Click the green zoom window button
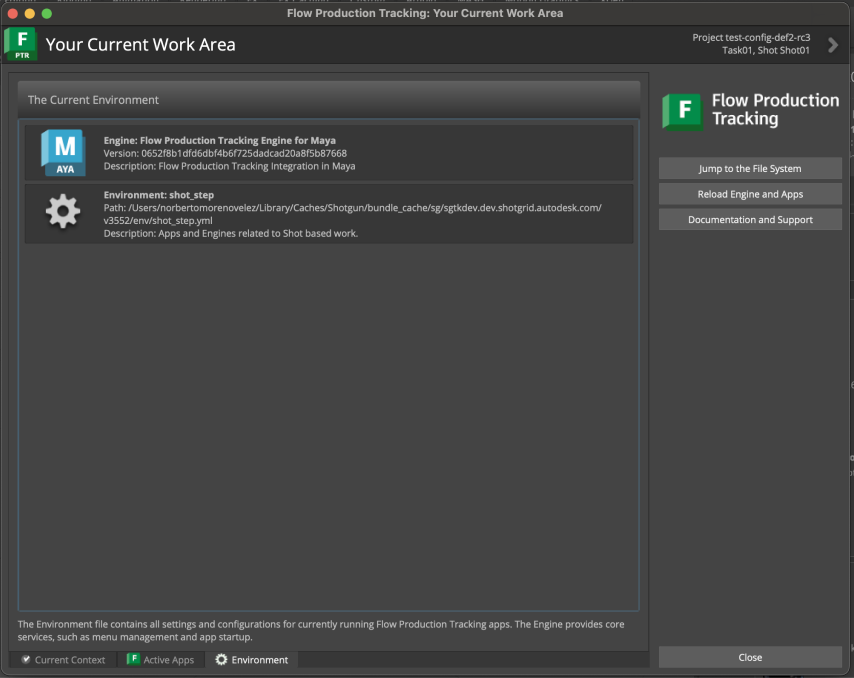Viewport: 854px width, 678px height. click(47, 13)
